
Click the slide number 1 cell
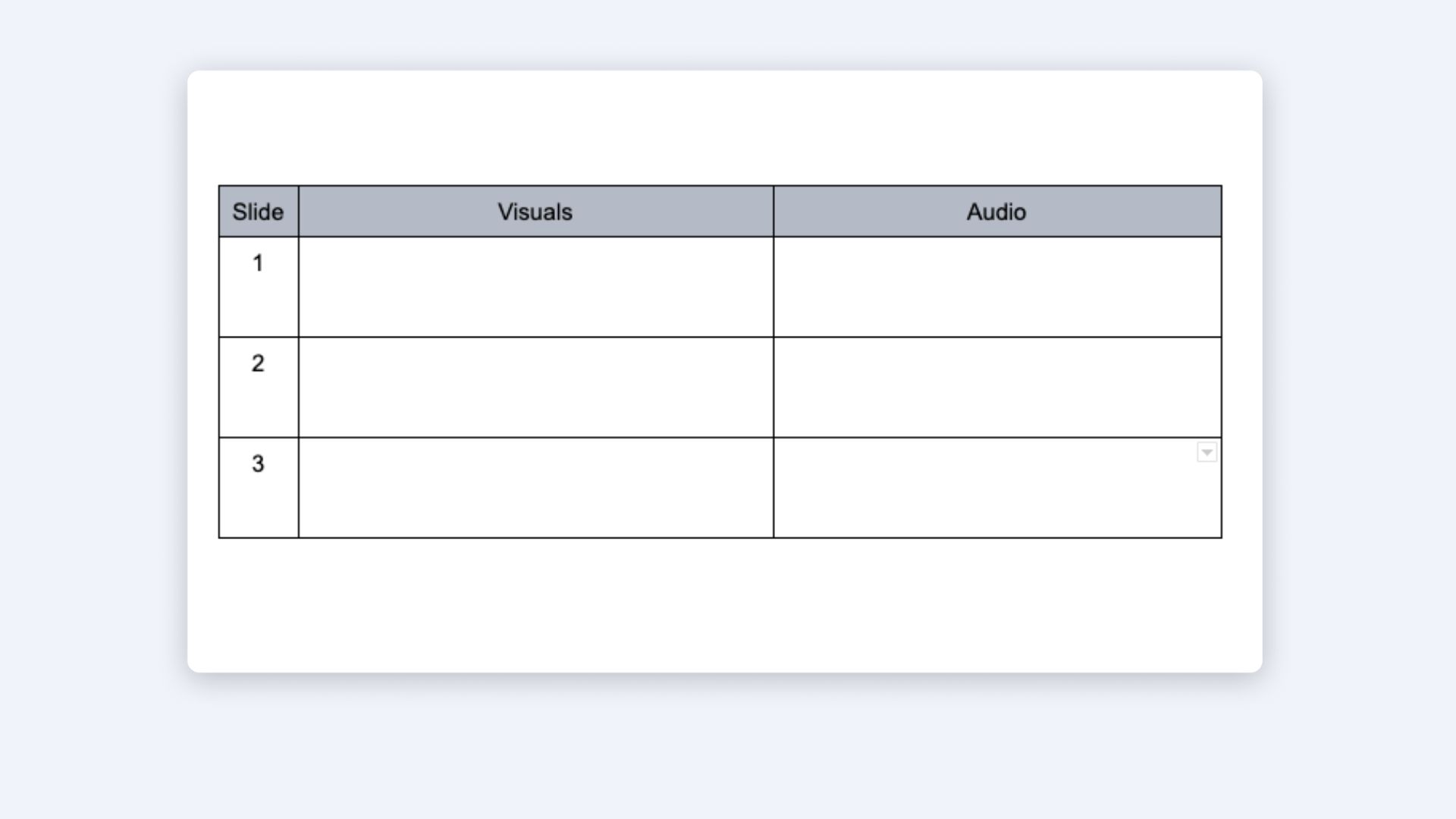pyautogui.click(x=258, y=287)
